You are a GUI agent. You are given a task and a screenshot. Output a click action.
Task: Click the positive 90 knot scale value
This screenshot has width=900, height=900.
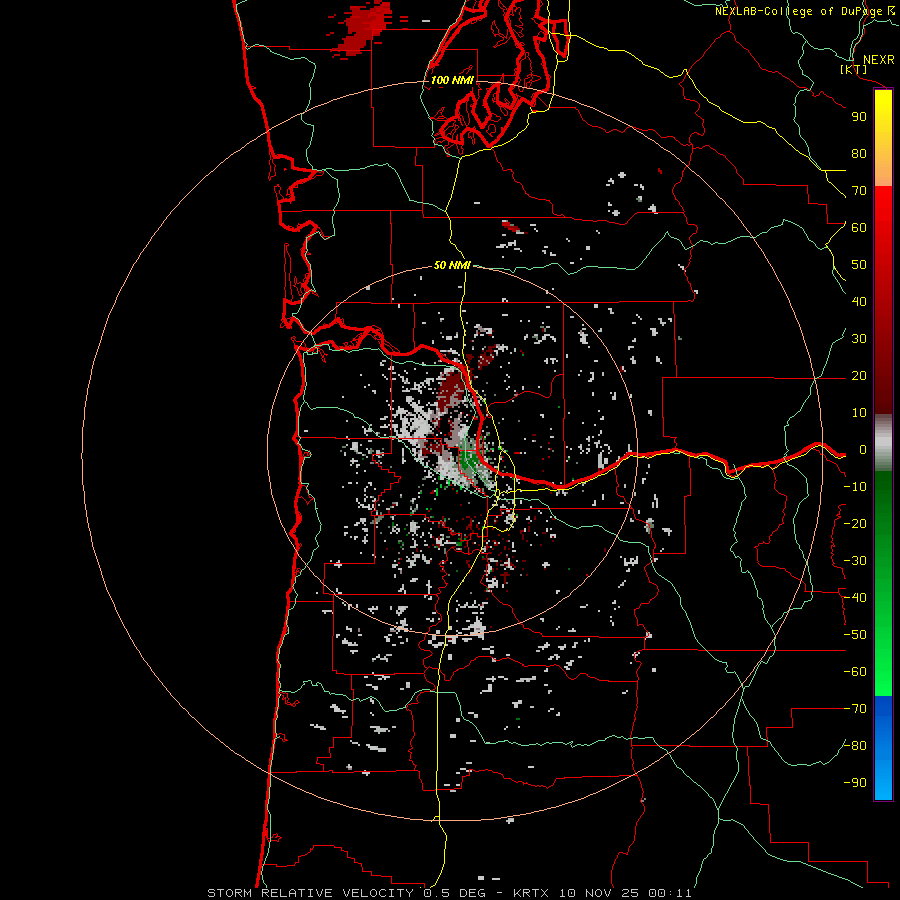[x=859, y=117]
